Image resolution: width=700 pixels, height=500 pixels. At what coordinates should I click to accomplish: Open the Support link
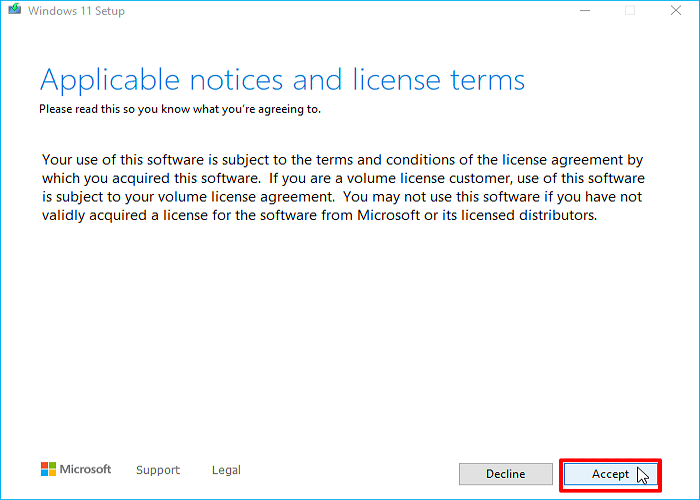pyautogui.click(x=158, y=470)
